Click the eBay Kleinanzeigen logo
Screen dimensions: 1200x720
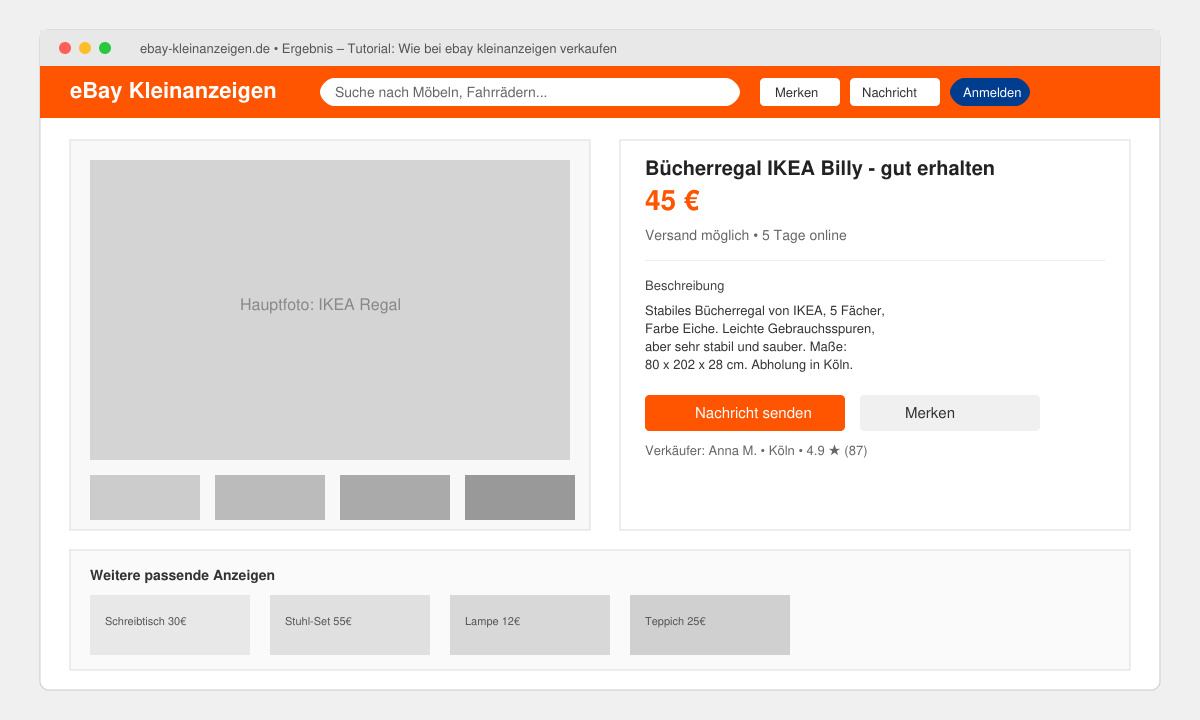point(173,91)
